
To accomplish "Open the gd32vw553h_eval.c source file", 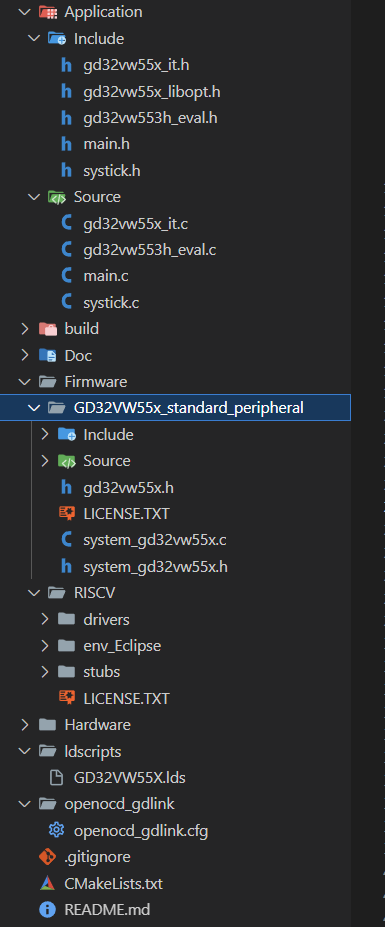I will (150, 250).
